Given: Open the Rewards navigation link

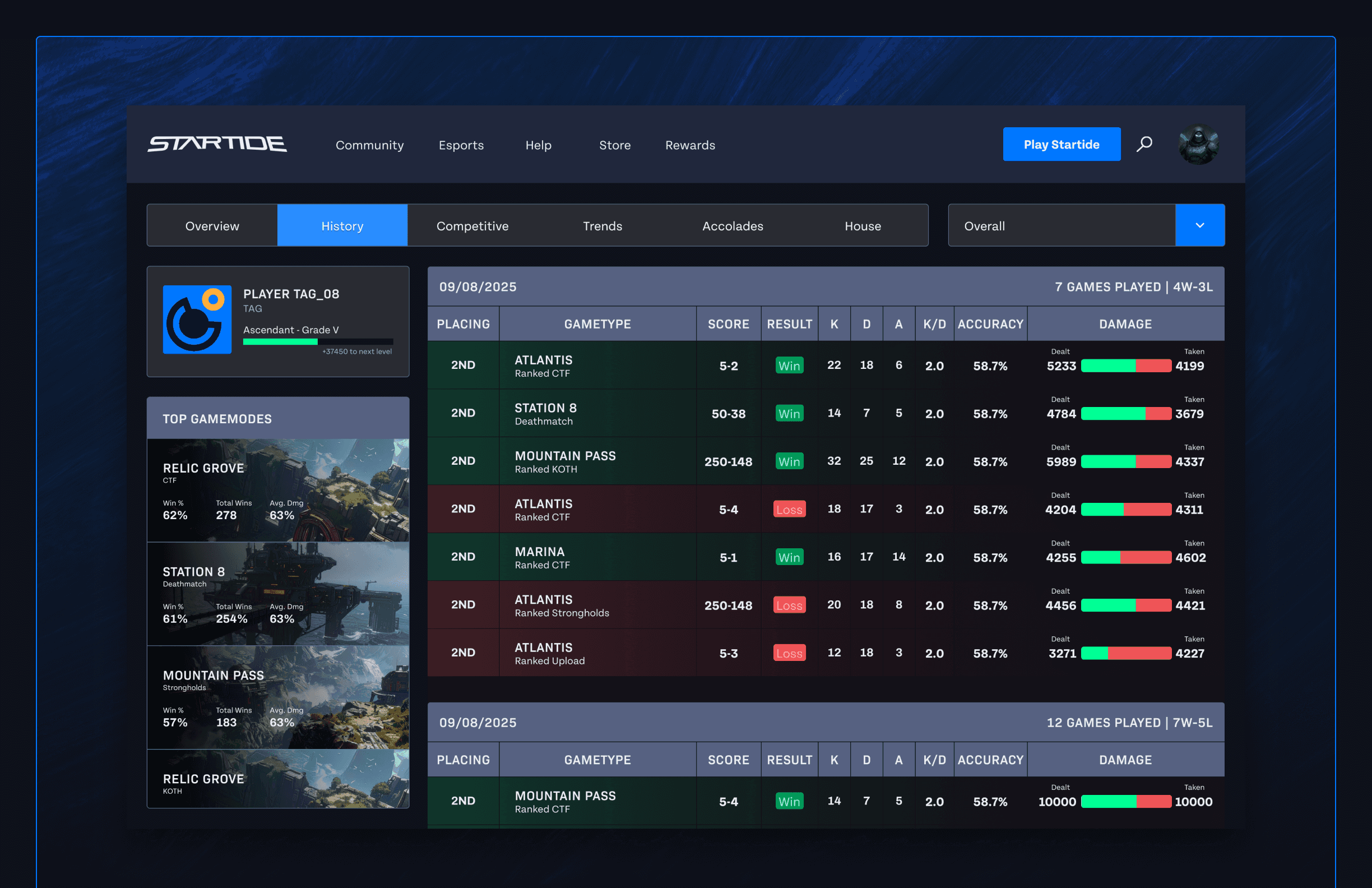Looking at the screenshot, I should (x=690, y=145).
